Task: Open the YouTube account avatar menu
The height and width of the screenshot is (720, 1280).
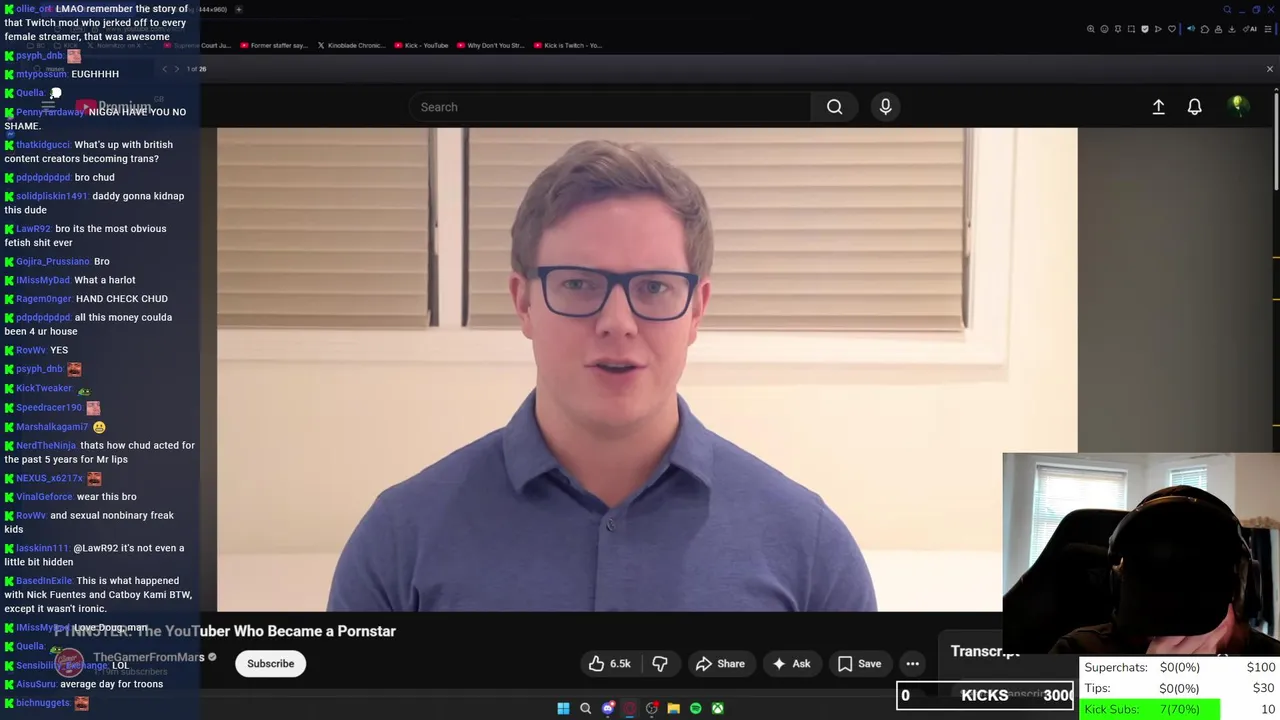Action: coord(1238,107)
